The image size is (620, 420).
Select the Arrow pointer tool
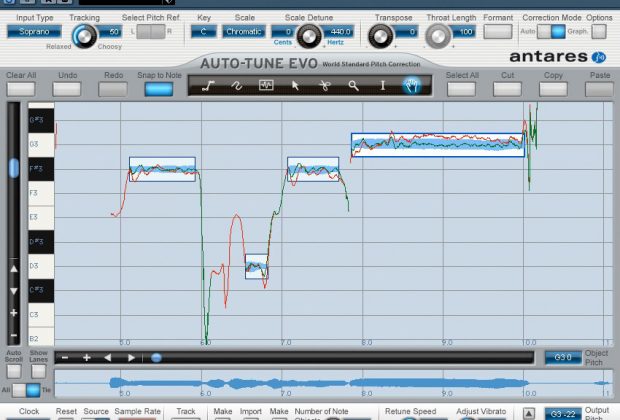[295, 85]
